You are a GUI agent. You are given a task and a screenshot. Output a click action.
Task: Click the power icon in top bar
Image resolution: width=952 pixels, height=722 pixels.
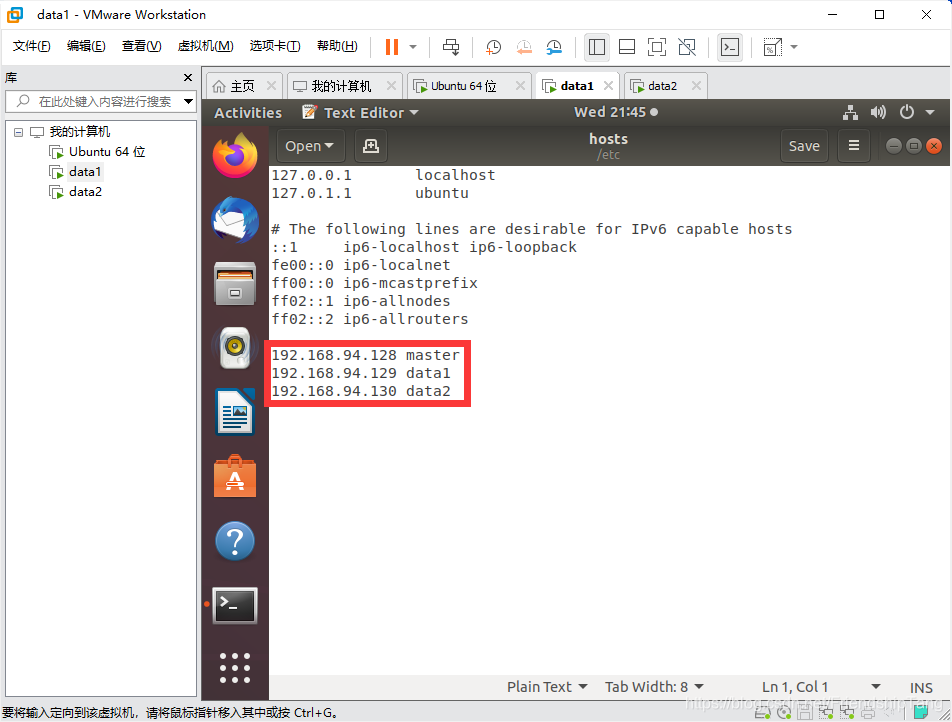coord(906,112)
